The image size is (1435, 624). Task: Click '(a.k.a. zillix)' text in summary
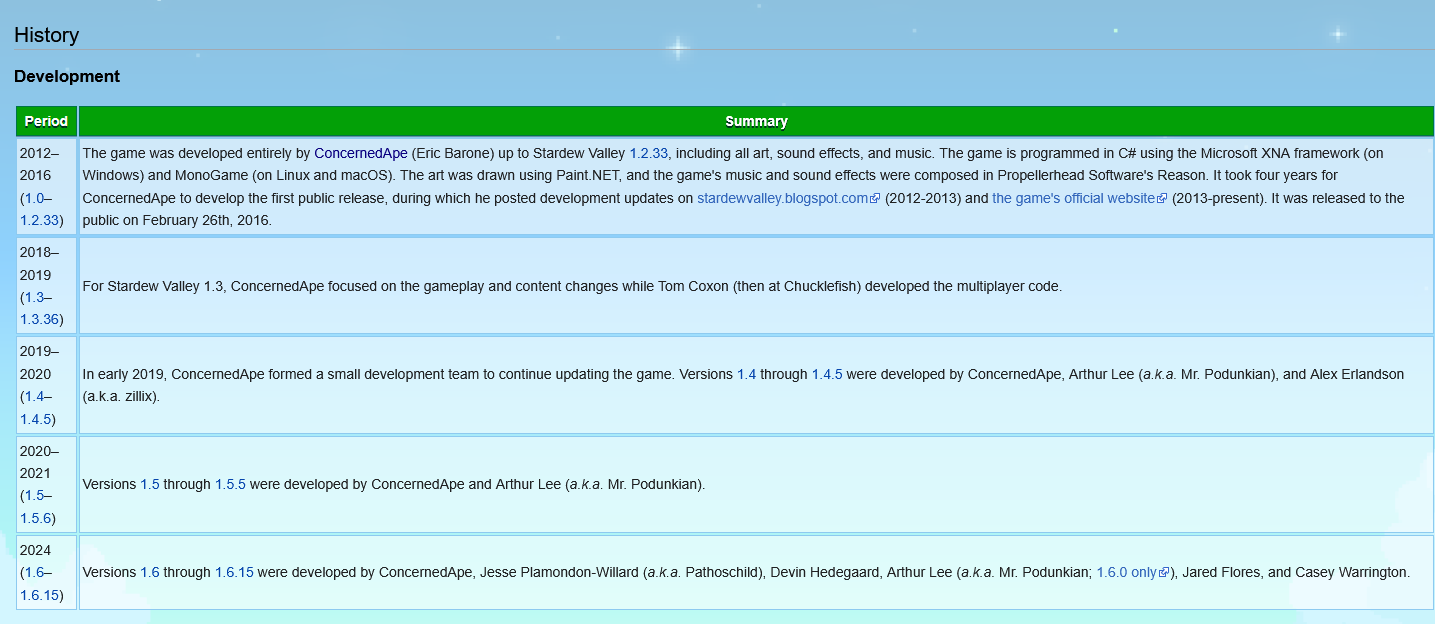click(x=121, y=396)
